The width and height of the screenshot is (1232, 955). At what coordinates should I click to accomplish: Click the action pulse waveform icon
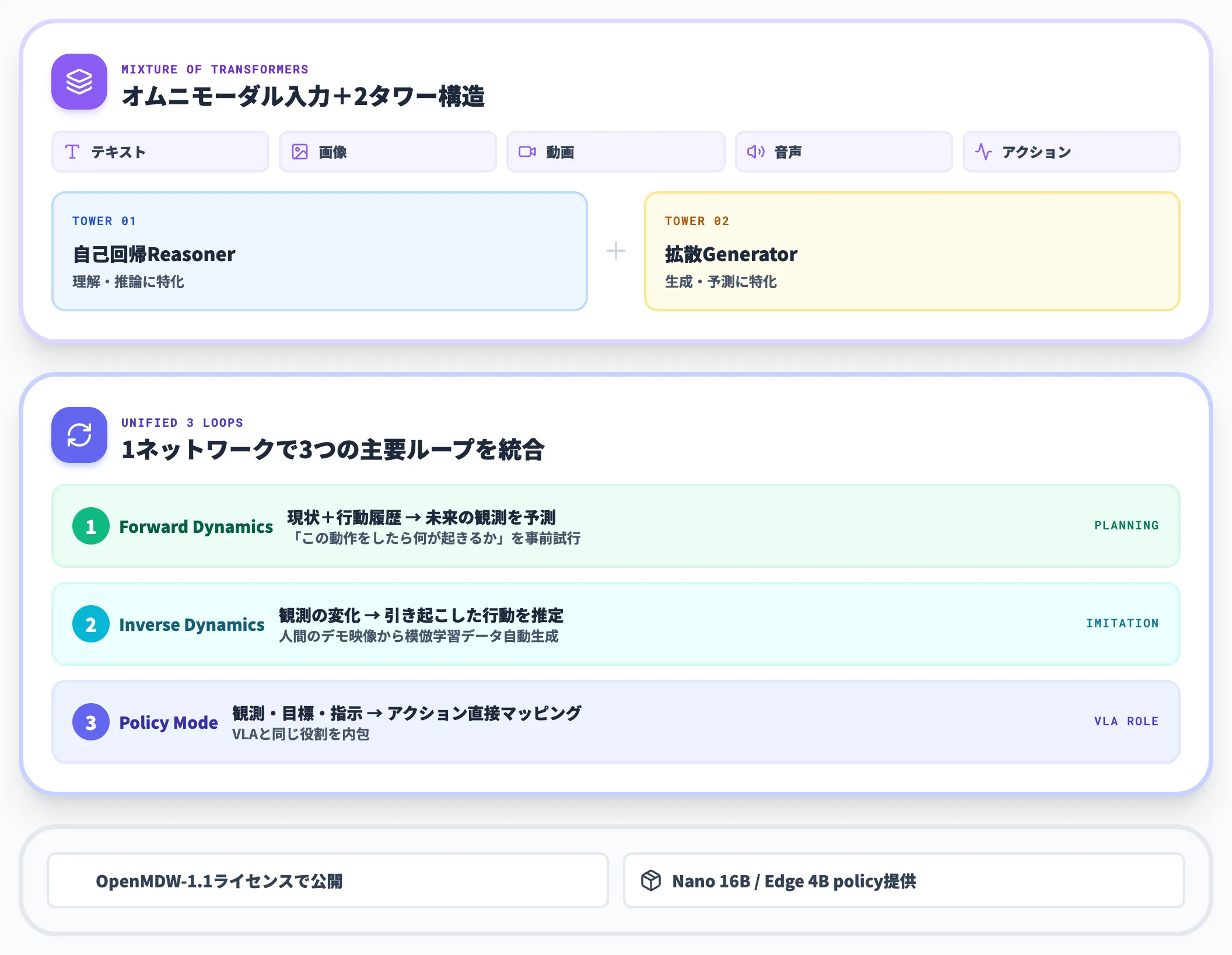click(984, 152)
